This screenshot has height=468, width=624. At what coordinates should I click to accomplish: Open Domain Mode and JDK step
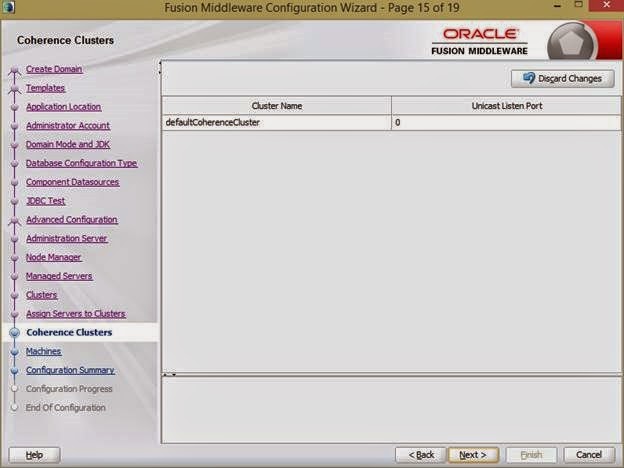click(68, 144)
